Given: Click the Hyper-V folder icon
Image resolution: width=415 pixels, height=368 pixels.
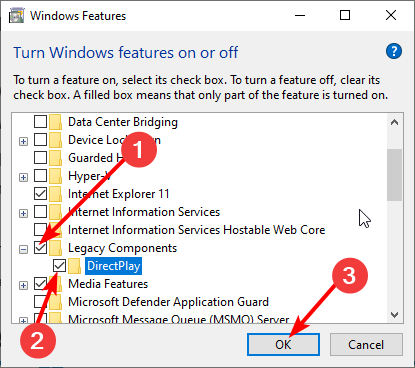Looking at the screenshot, I should pos(56,176).
